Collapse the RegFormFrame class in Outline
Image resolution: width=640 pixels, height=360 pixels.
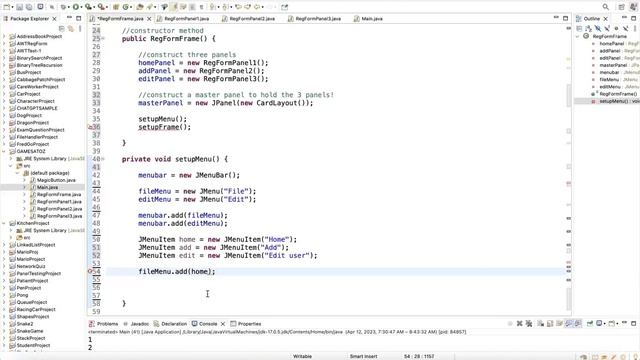click(578, 36)
